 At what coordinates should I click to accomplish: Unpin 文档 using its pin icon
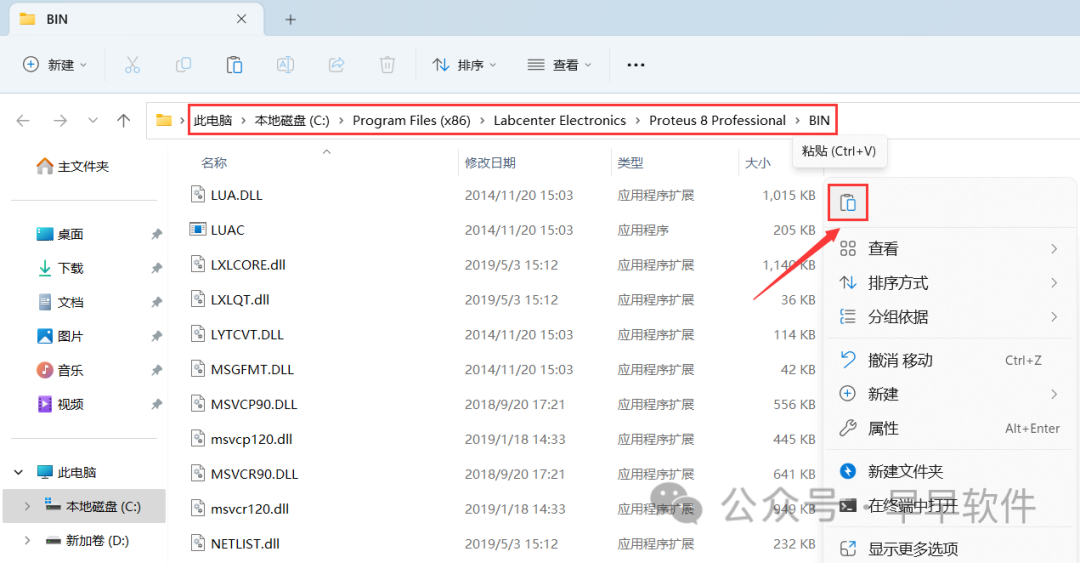[x=157, y=302]
